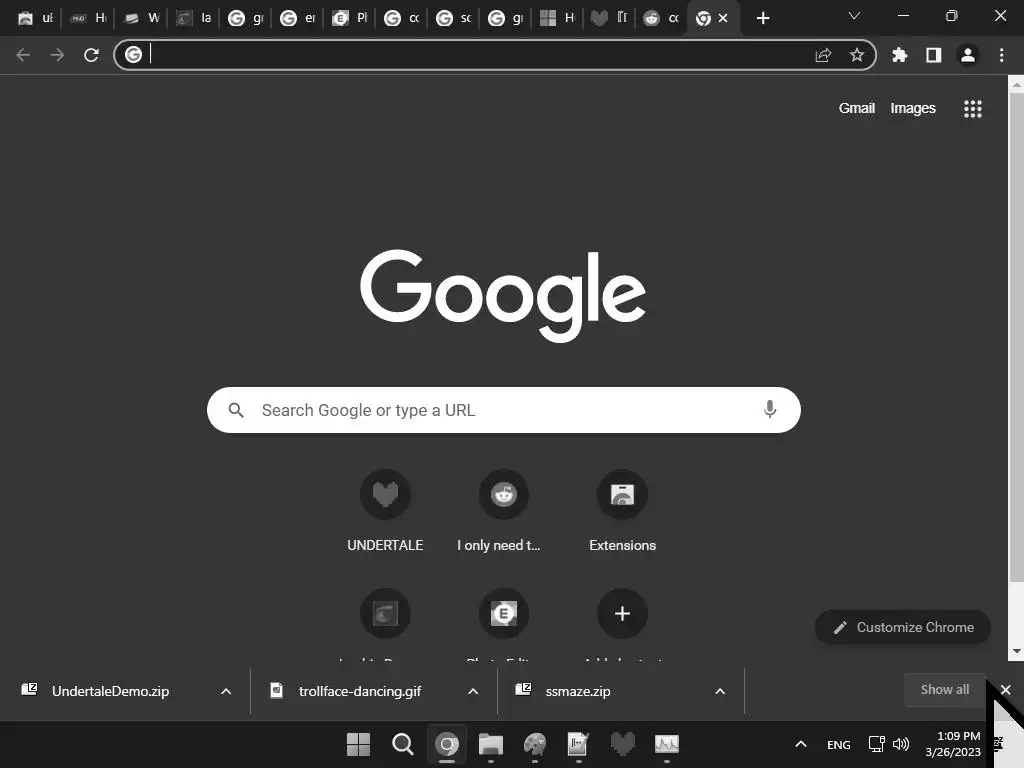Reload the current page

pyautogui.click(x=91, y=55)
